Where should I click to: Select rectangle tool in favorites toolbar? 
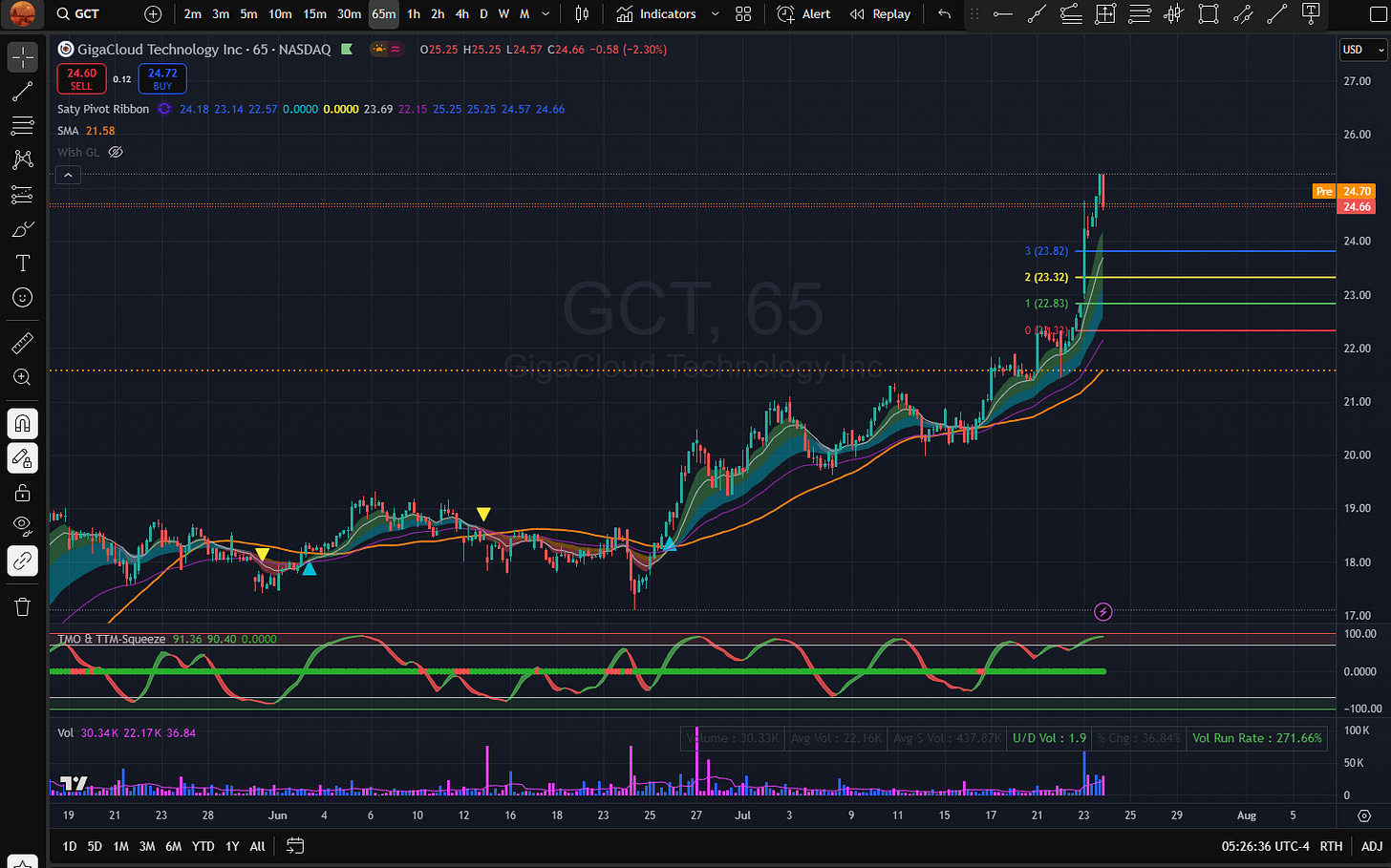point(1209,14)
